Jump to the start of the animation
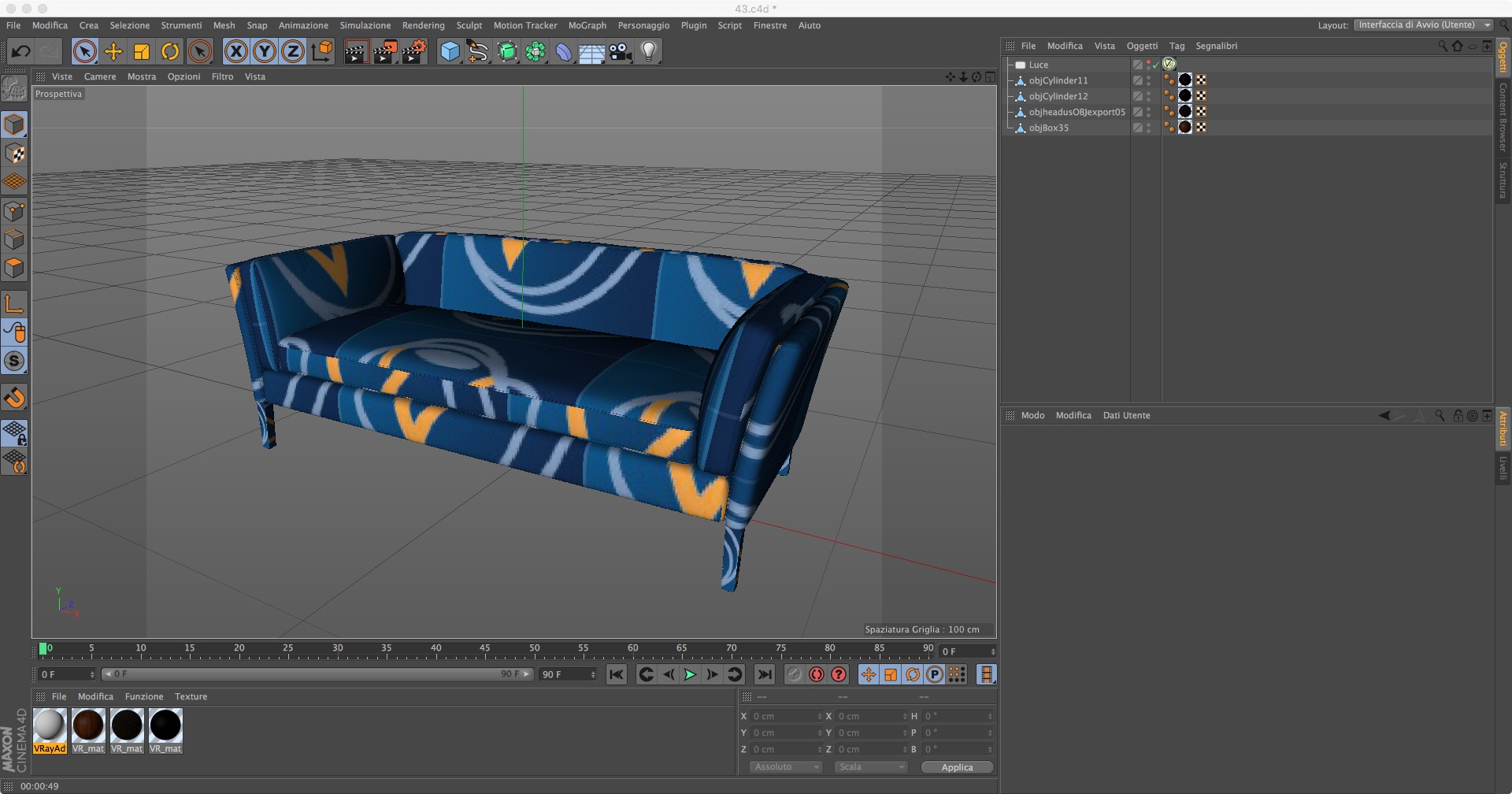The image size is (1512, 794). coord(617,674)
